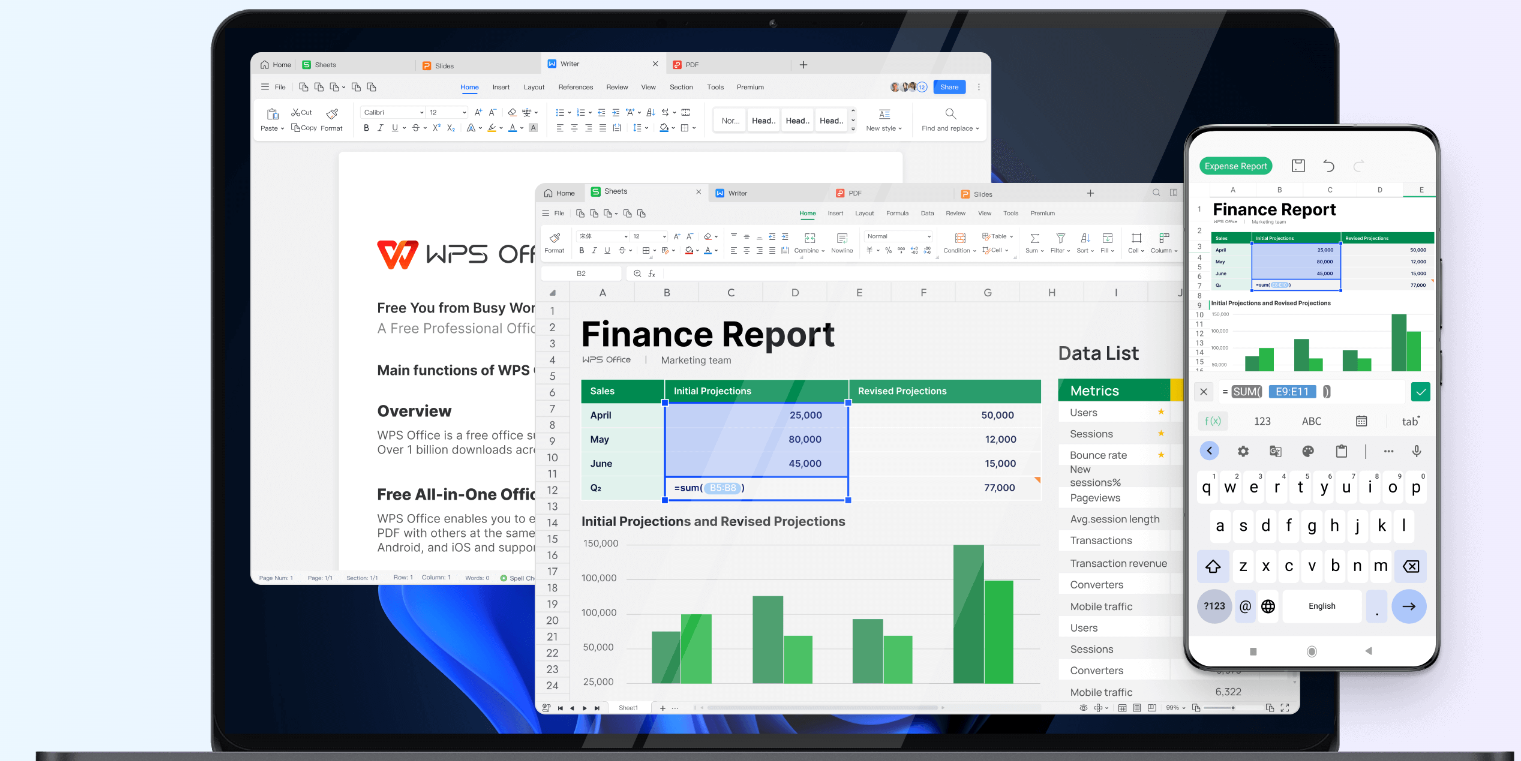Open Condition formatting in Sheets ribbon
1521x761 pixels.
pos(960,243)
